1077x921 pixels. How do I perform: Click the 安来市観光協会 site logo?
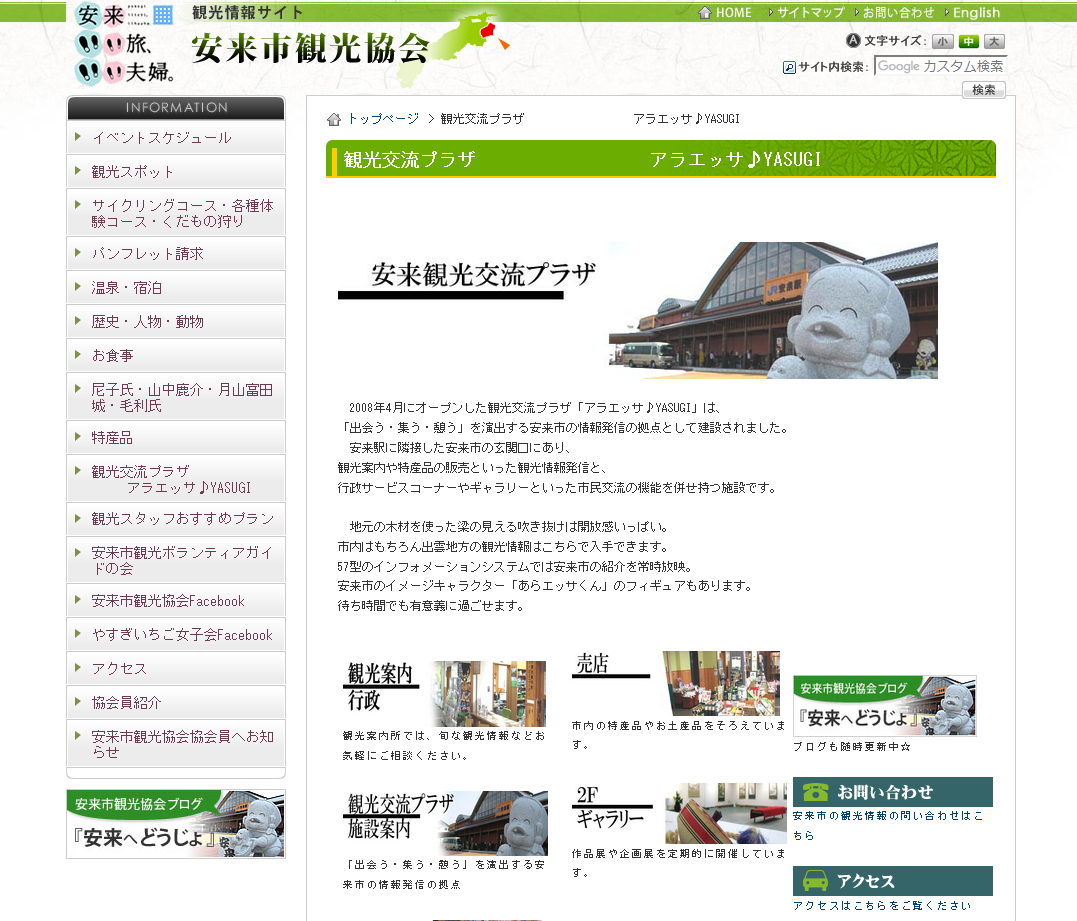click(x=310, y=48)
